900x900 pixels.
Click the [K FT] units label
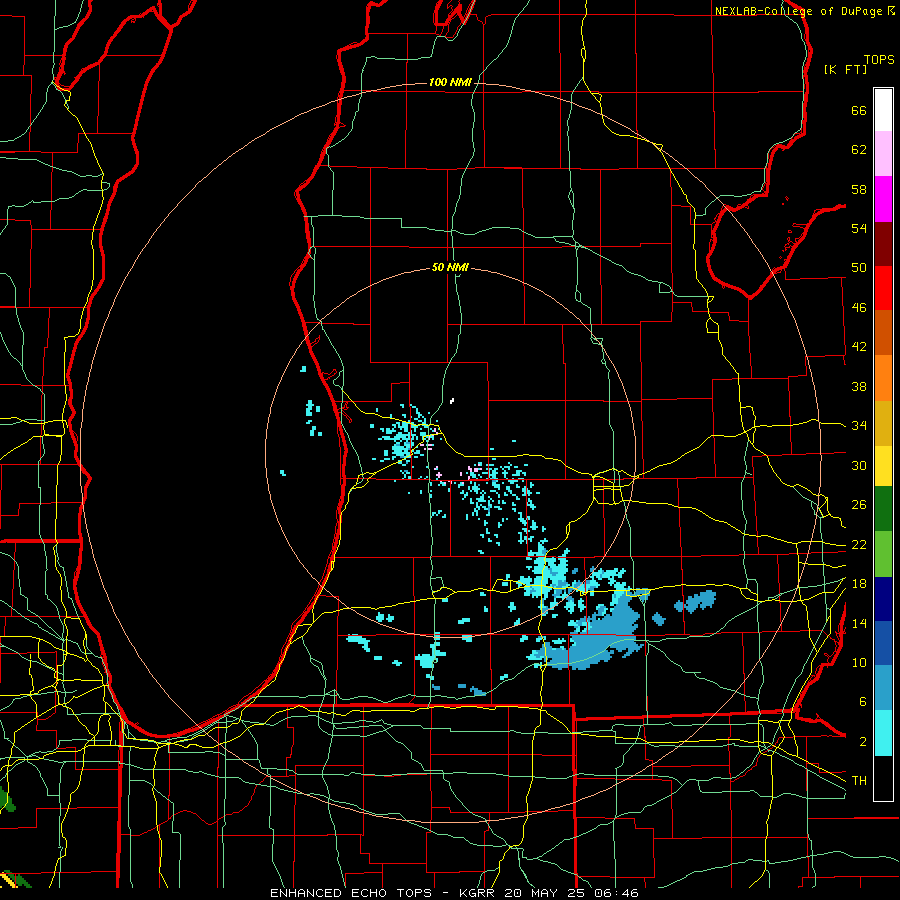[845, 69]
